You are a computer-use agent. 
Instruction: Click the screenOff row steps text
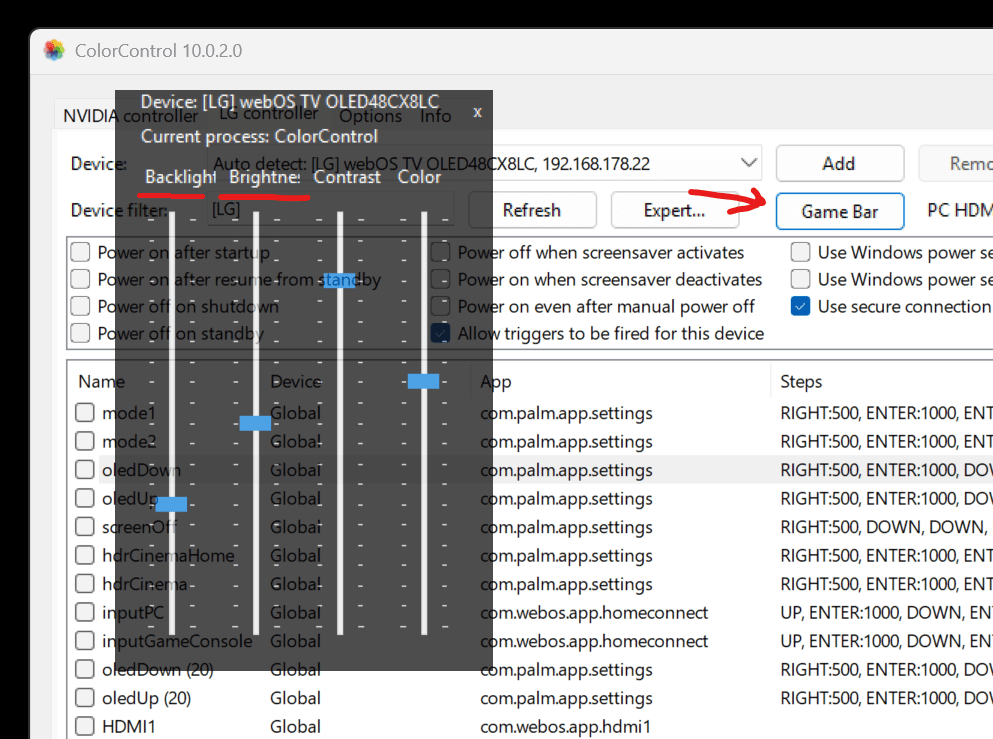pos(884,527)
